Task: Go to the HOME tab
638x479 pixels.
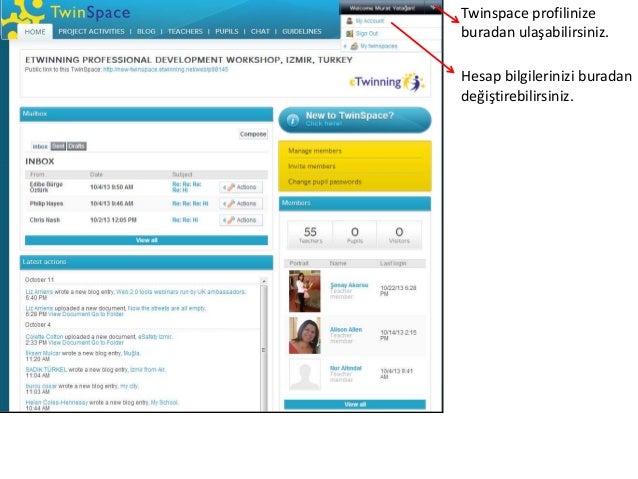Action: 35,32
